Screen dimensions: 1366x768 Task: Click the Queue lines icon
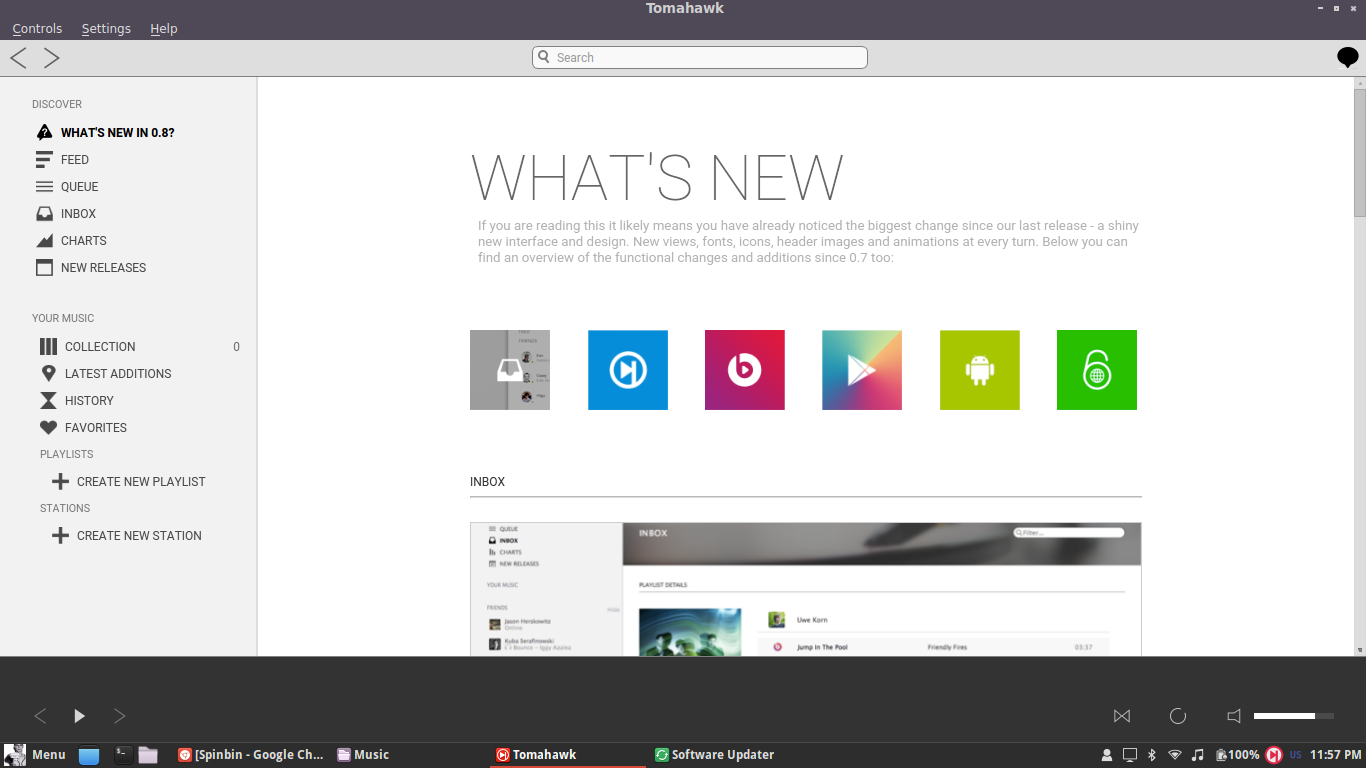click(x=44, y=186)
